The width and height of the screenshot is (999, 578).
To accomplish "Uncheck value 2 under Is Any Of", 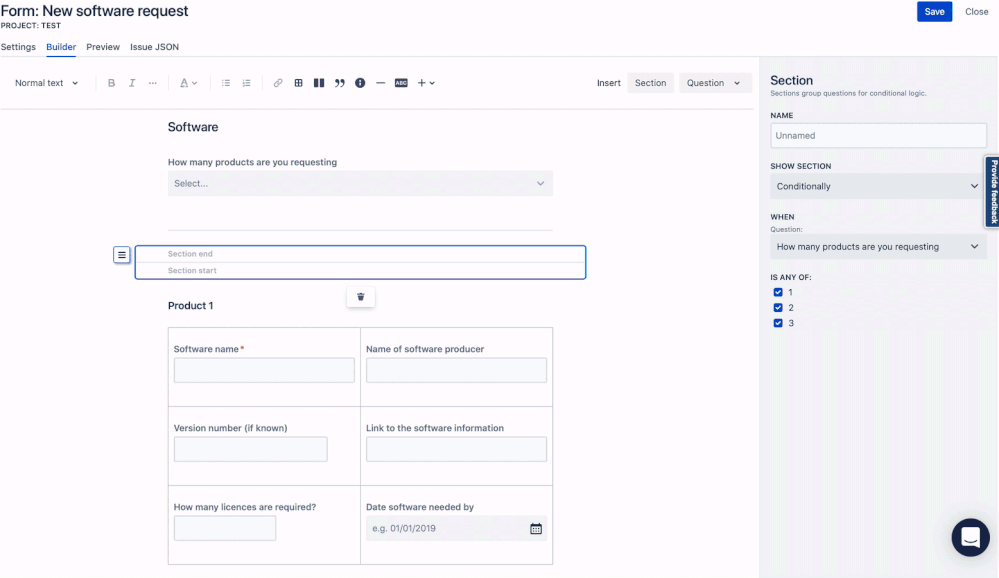I will [779, 307].
